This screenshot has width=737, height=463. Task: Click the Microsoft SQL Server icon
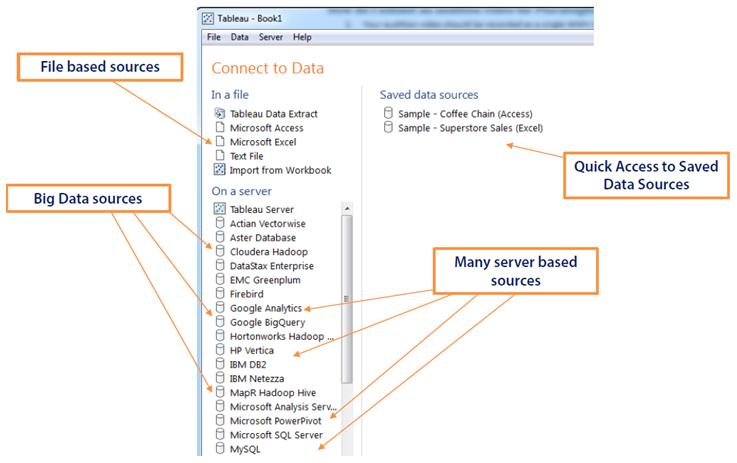click(220, 434)
